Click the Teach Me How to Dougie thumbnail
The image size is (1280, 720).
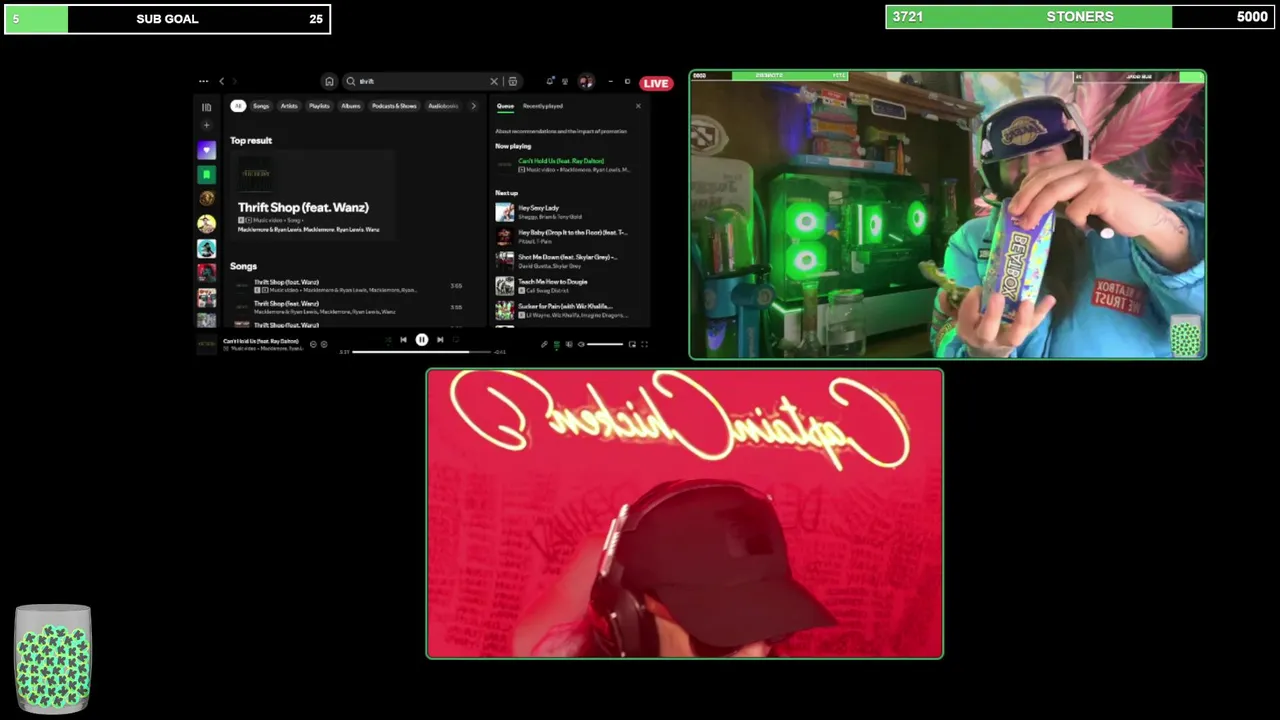point(505,286)
